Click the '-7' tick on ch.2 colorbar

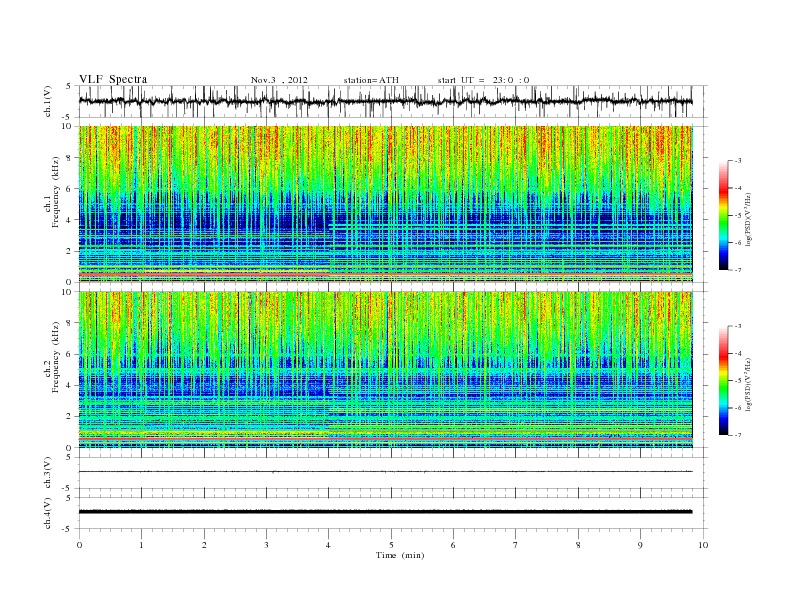click(x=738, y=435)
